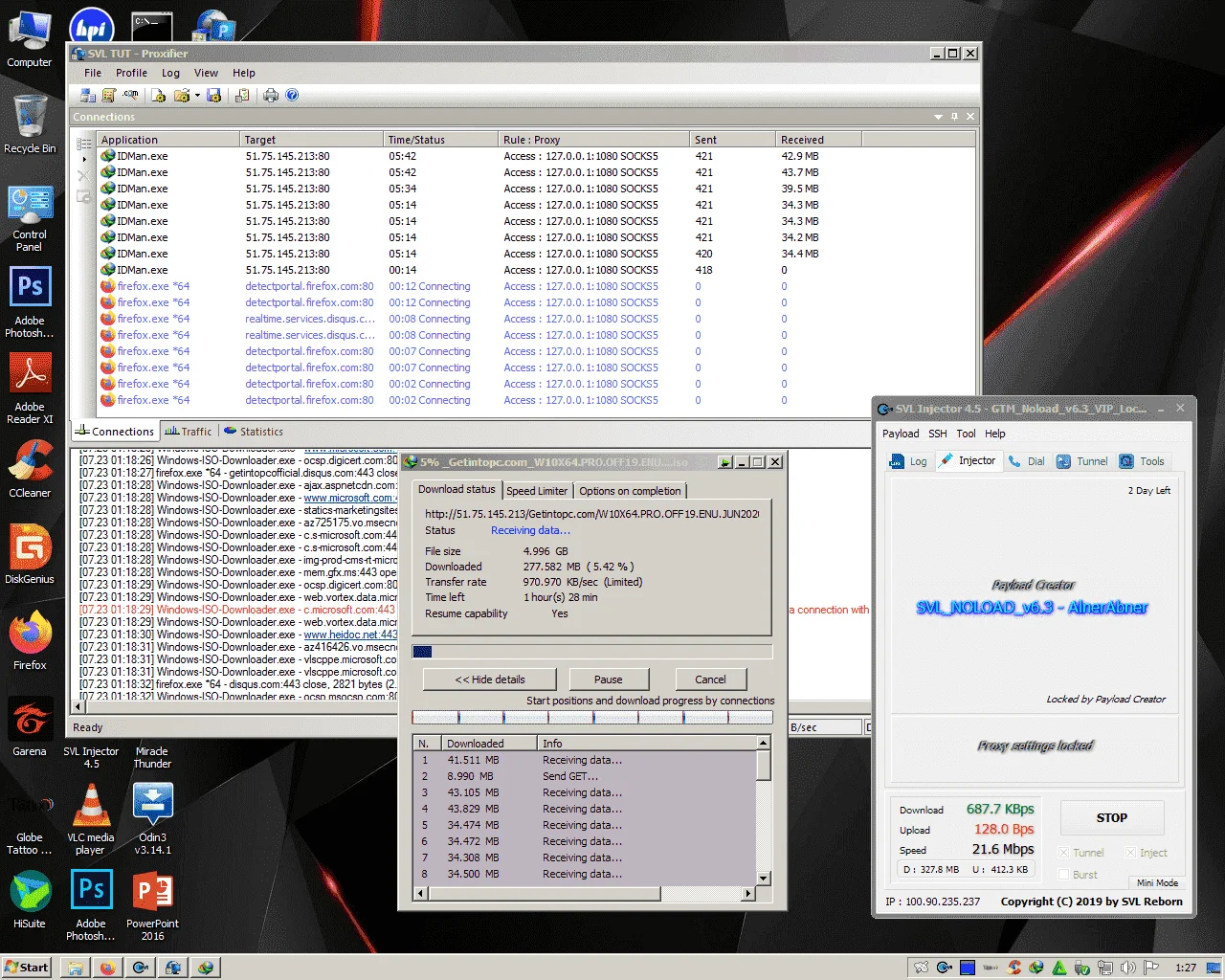Click STOP button in SVL Injector

click(x=1112, y=818)
